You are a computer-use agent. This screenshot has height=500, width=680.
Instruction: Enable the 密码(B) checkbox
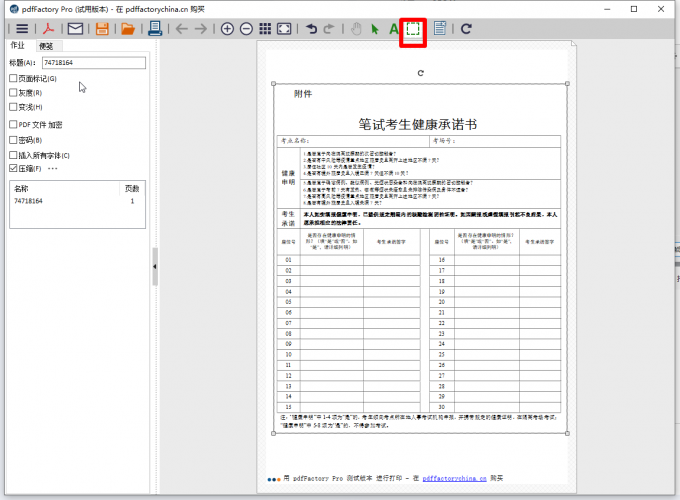pyautogui.click(x=13, y=140)
